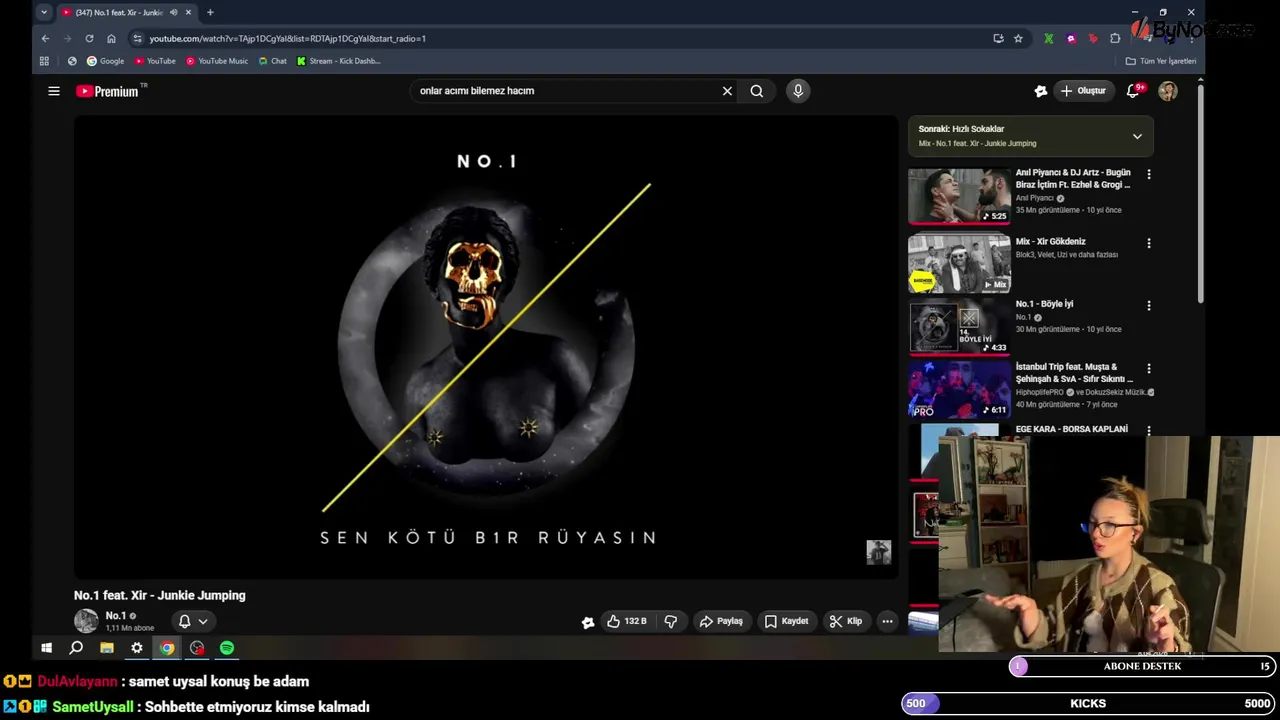
Task: Open the account avatar menu
Action: (x=1168, y=91)
